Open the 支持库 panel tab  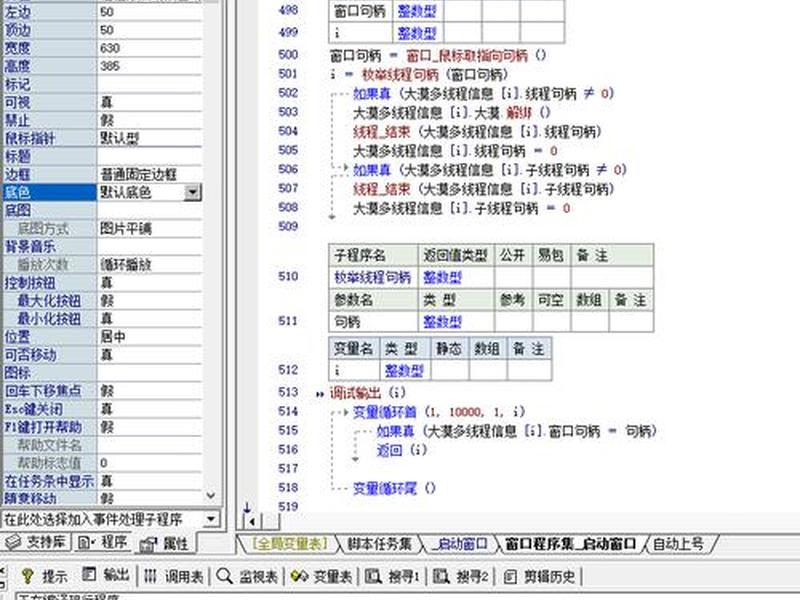(35, 542)
